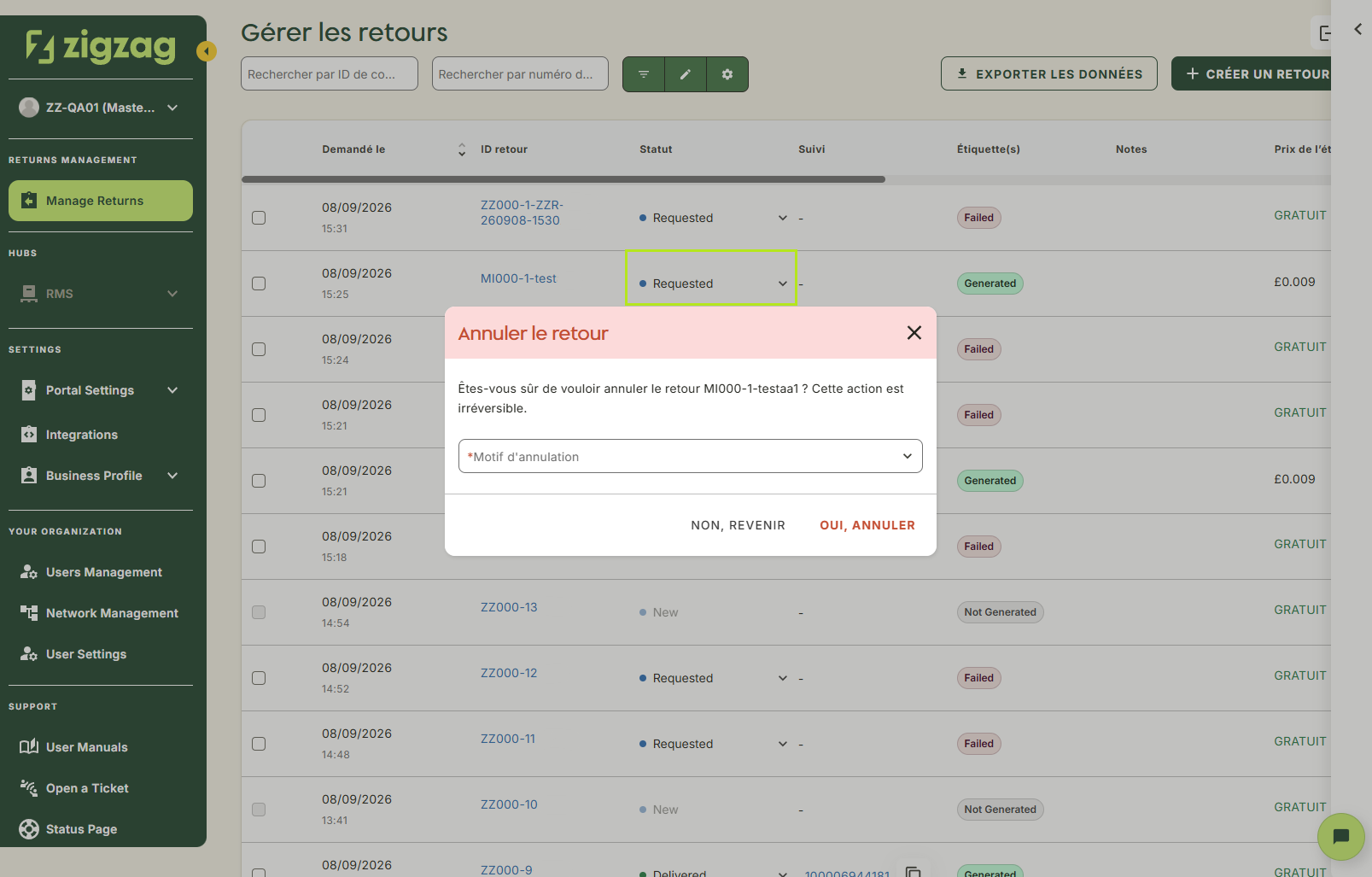Image resolution: width=1372 pixels, height=877 pixels.
Task: Click the zigzag logo
Action: [x=101, y=47]
